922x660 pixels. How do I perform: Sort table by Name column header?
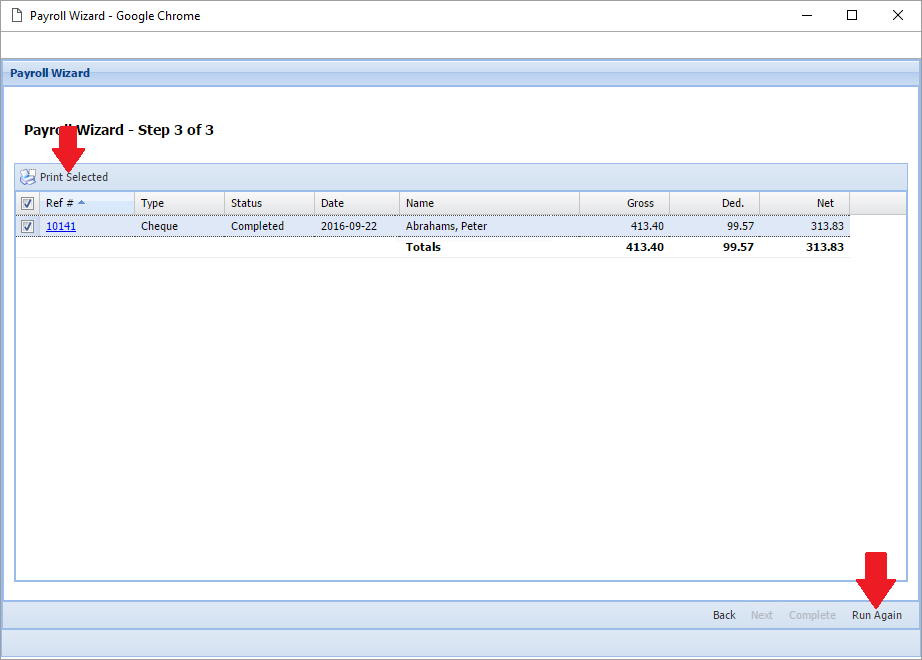pos(489,203)
